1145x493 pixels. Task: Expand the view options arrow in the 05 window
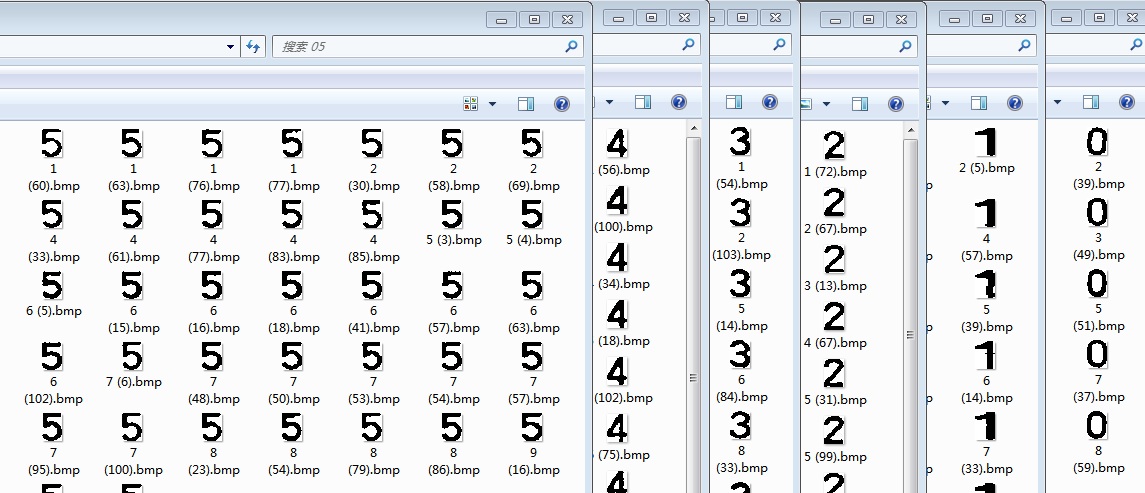click(x=492, y=104)
